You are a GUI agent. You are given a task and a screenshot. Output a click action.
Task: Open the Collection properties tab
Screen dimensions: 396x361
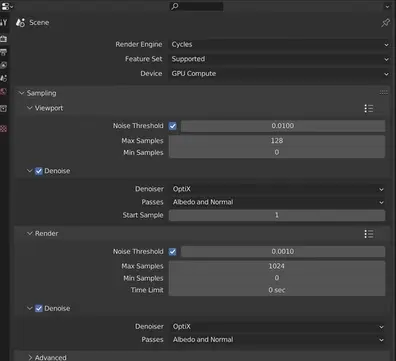(4, 108)
